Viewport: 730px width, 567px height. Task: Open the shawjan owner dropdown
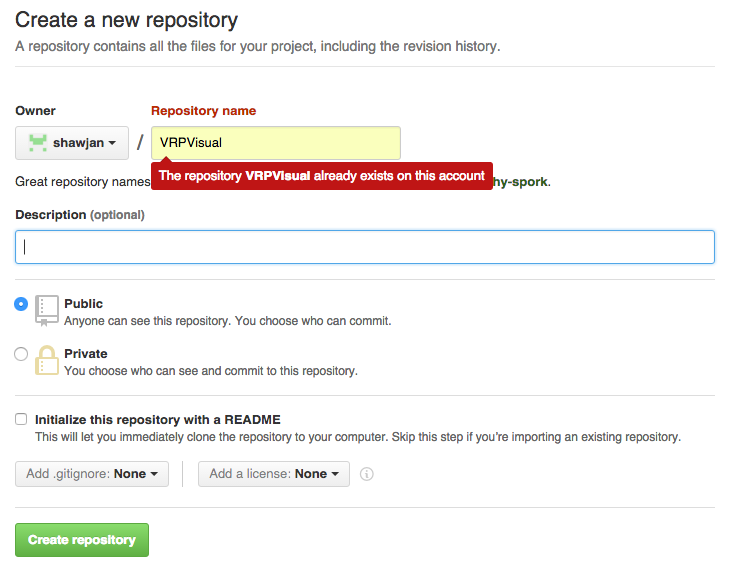(x=72, y=143)
